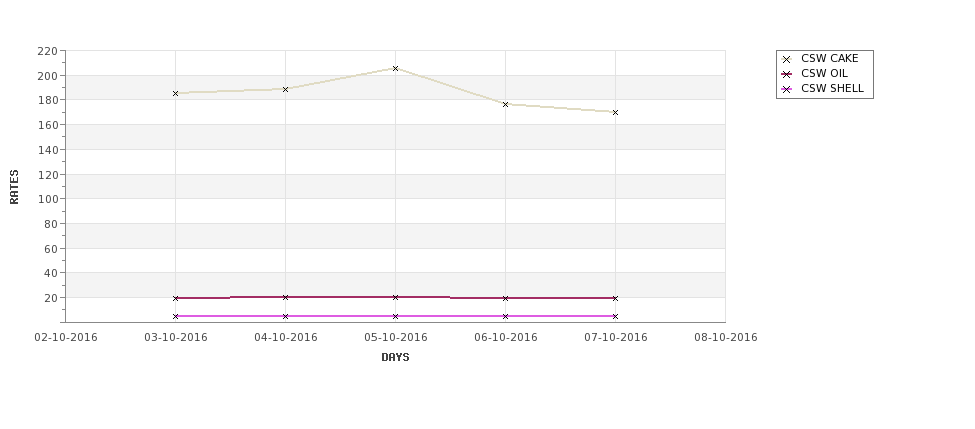
Task: Click CSW SHELL data point on 06-10-2016
Action: pyautogui.click(x=505, y=316)
